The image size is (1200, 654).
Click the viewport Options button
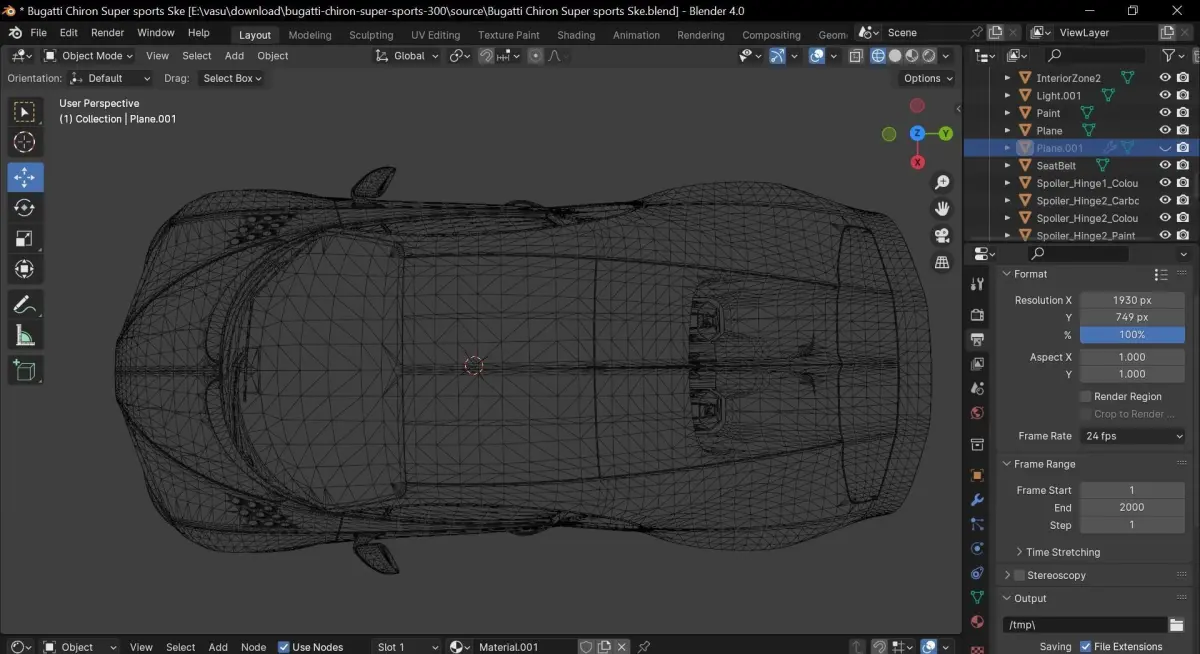[927, 78]
